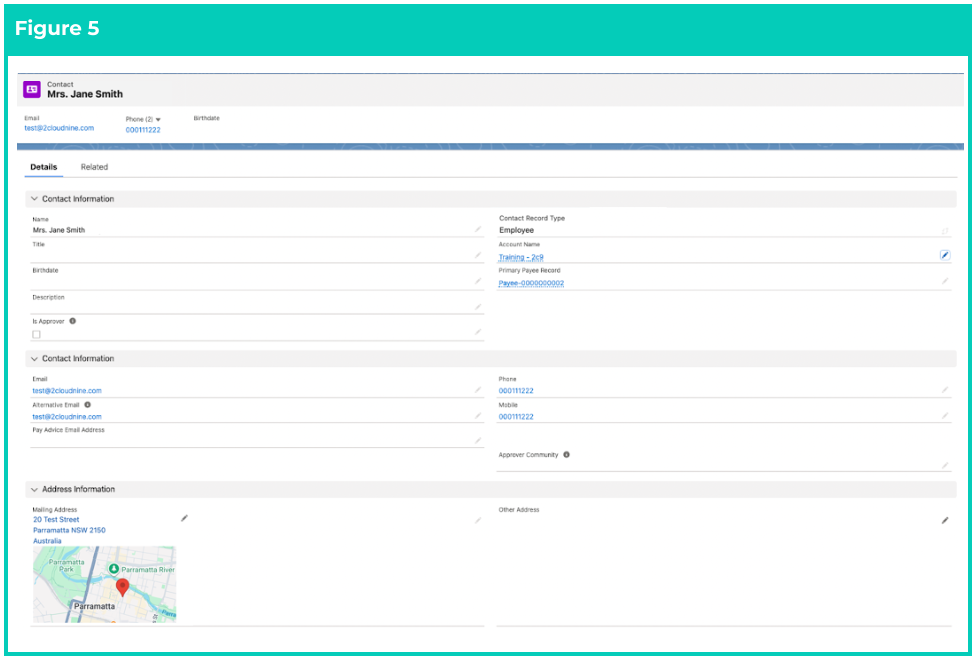Click the Parramatta NSW 2150 address line

click(x=69, y=530)
